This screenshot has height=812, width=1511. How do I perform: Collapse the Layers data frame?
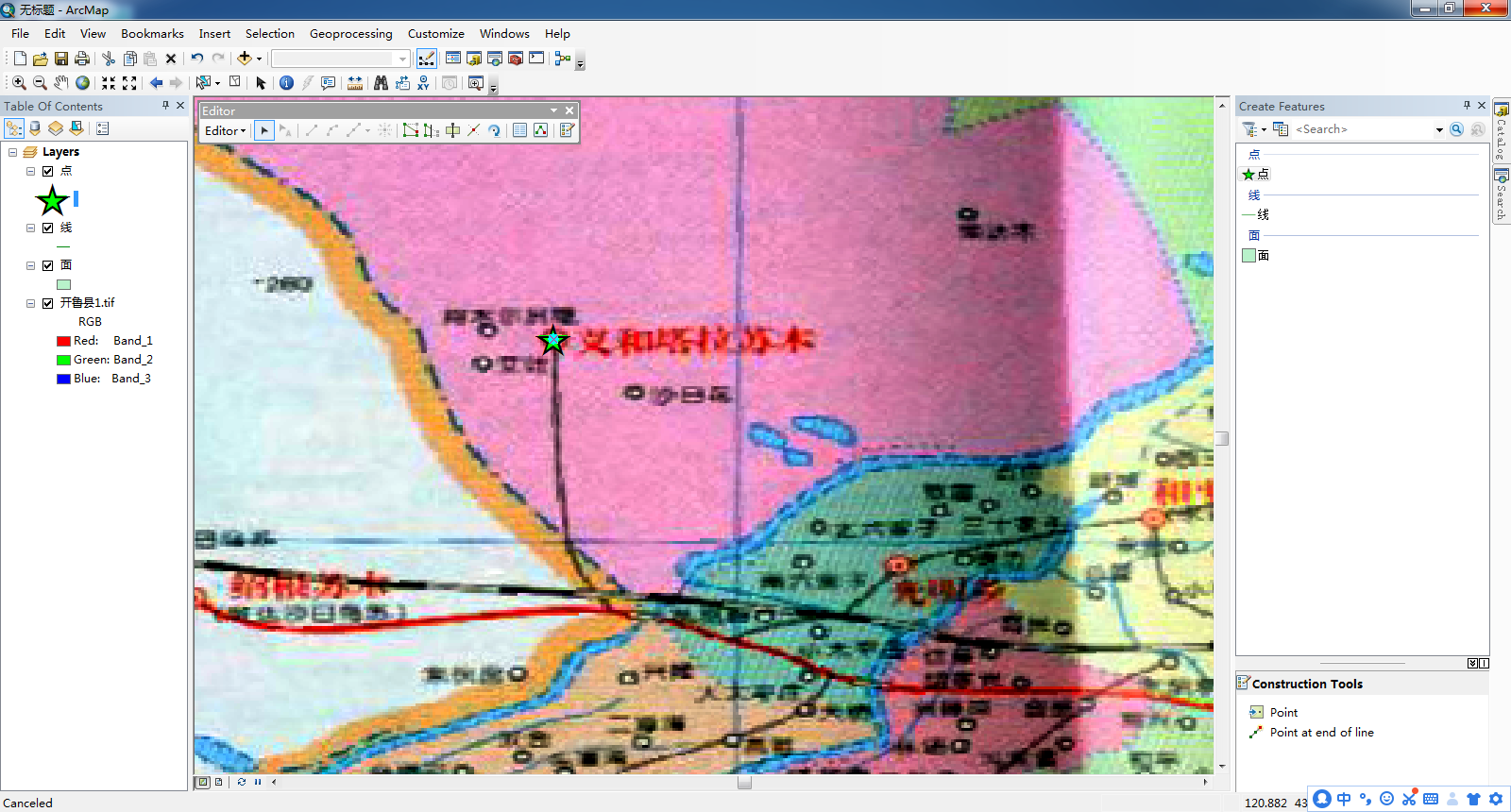tap(12, 152)
